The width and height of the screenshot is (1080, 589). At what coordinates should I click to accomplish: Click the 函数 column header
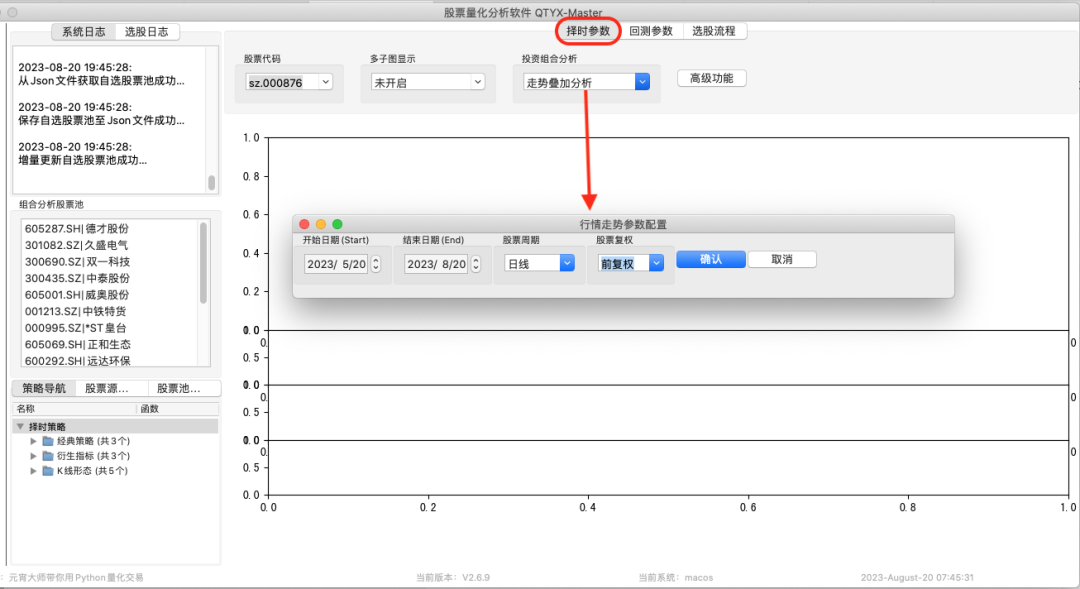coord(149,409)
